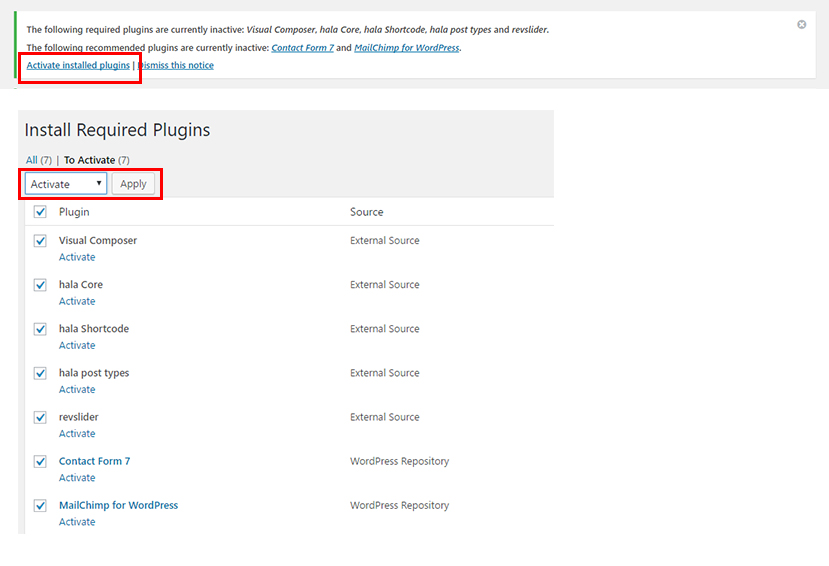Image resolution: width=829 pixels, height=566 pixels.
Task: Click External Source in revslider row
Action: click(384, 417)
